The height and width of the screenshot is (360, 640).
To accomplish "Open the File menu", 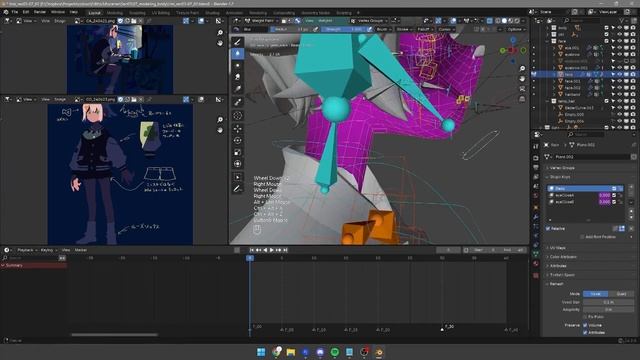I will click(15, 12).
